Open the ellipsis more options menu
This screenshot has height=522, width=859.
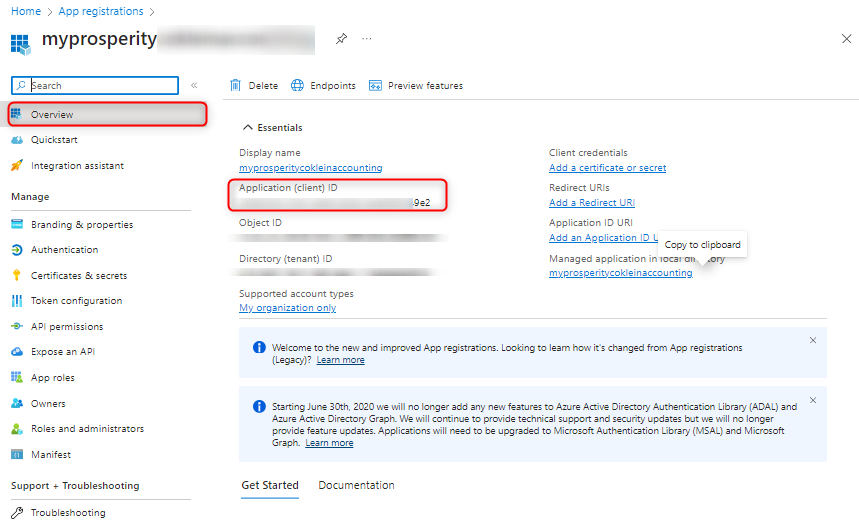click(x=366, y=39)
